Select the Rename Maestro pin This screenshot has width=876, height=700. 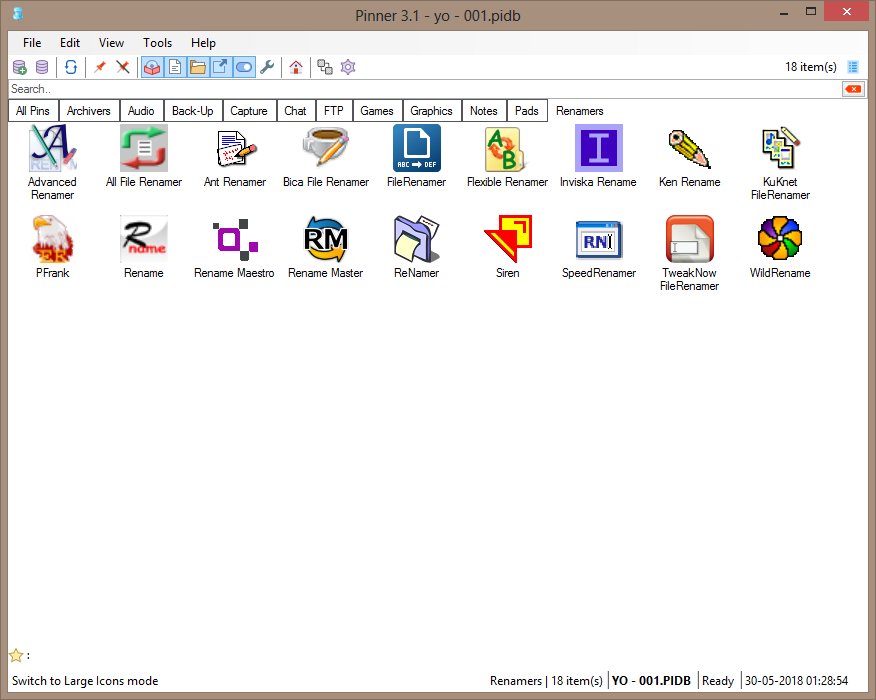point(235,247)
